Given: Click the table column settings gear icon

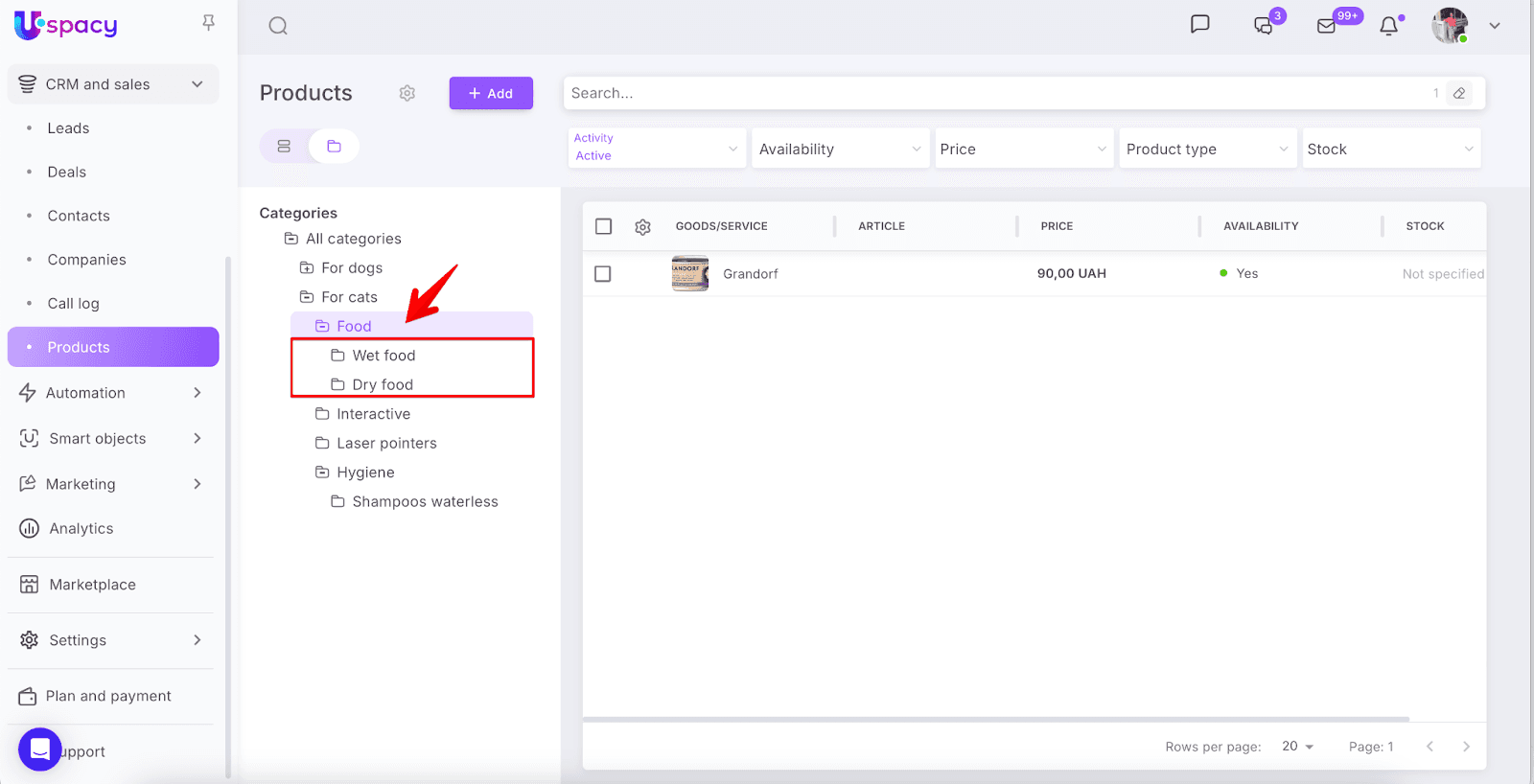Looking at the screenshot, I should (642, 227).
